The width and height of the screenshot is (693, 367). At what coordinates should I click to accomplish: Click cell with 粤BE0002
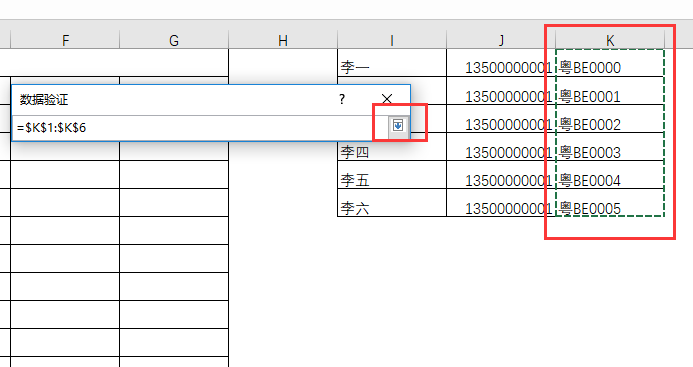pos(610,119)
